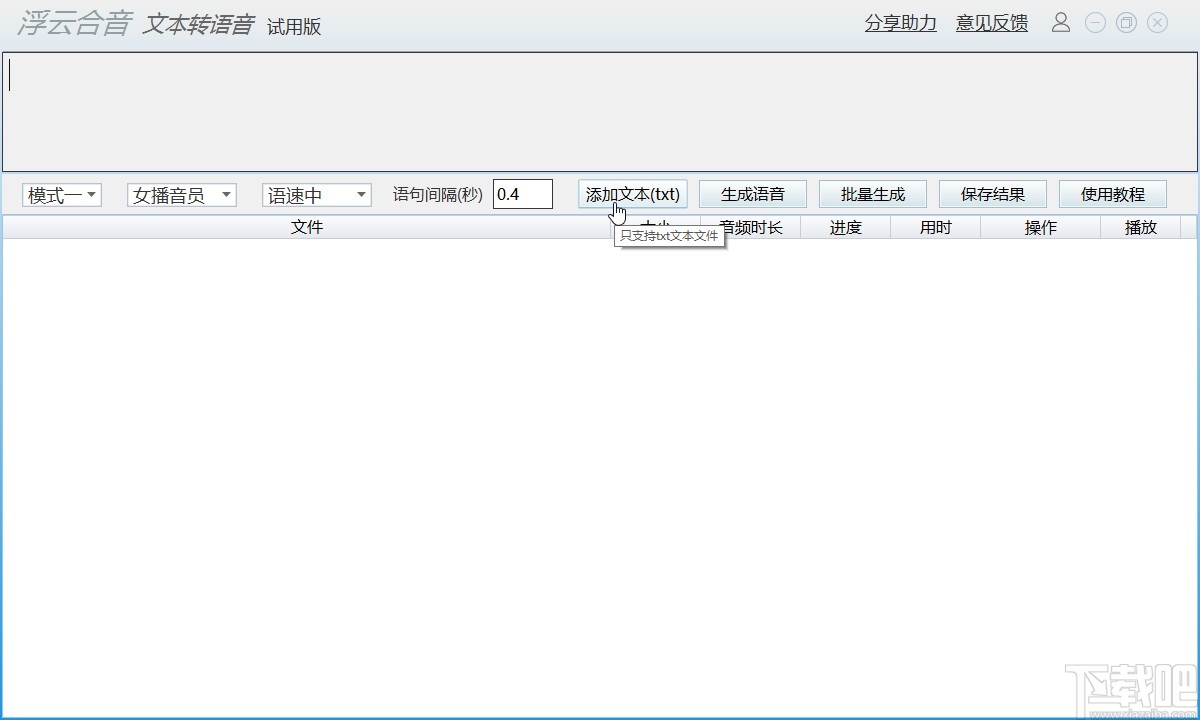Click the 操作 column header
This screenshot has height=720, width=1200.
coord(1040,227)
